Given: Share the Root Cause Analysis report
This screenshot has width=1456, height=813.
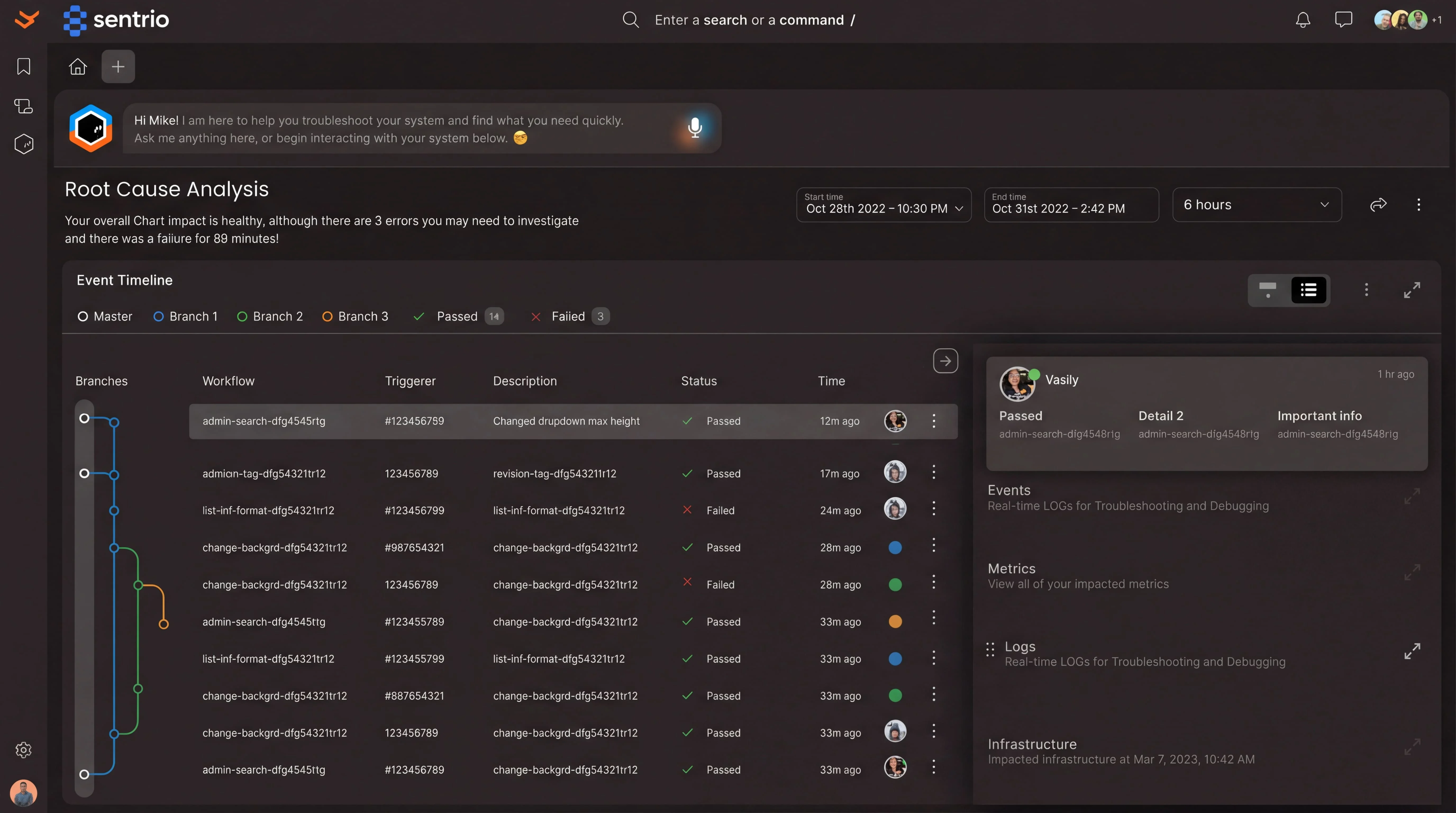Looking at the screenshot, I should tap(1378, 205).
